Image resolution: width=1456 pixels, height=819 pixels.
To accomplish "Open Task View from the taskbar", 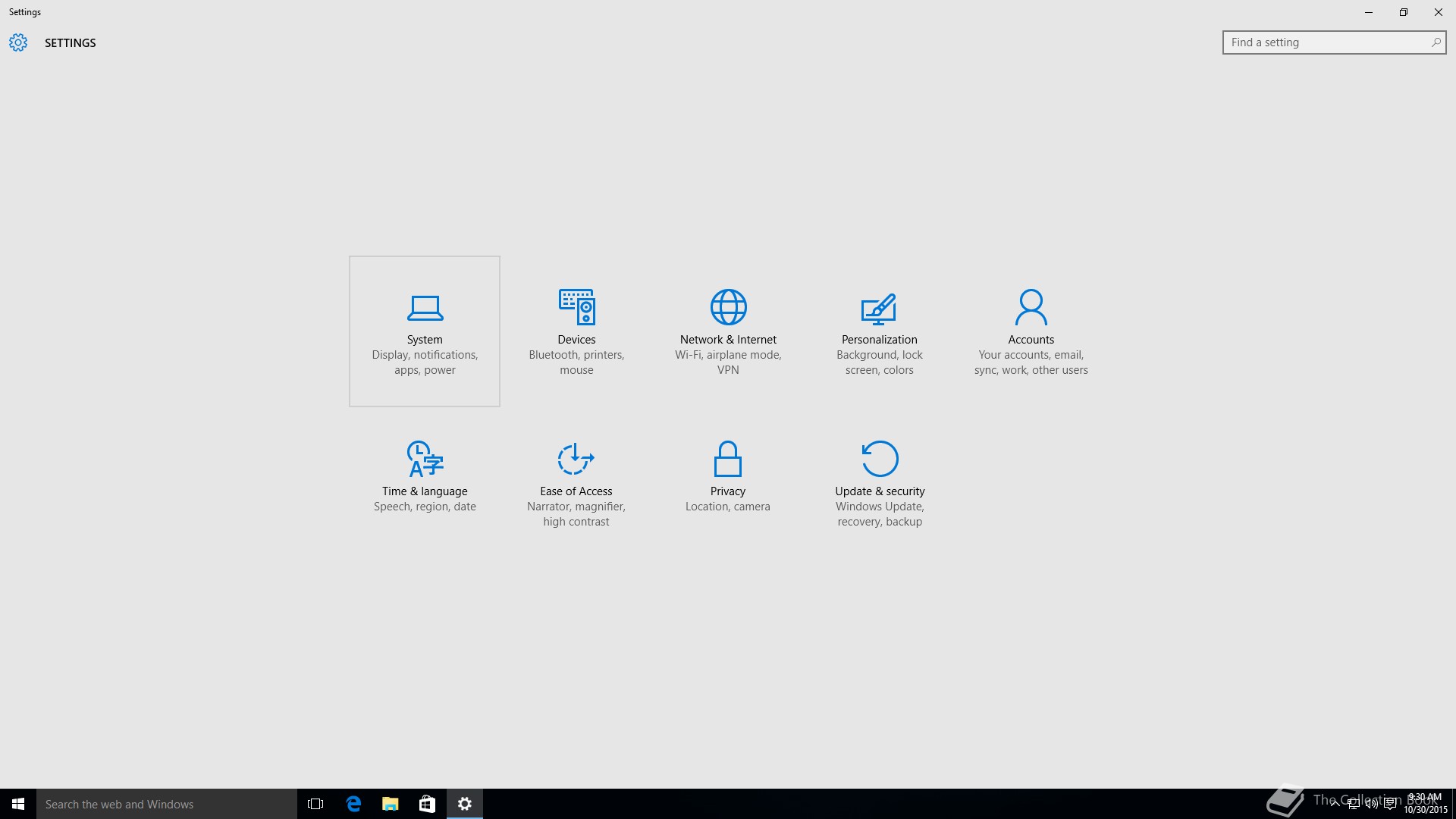I will pyautogui.click(x=315, y=804).
